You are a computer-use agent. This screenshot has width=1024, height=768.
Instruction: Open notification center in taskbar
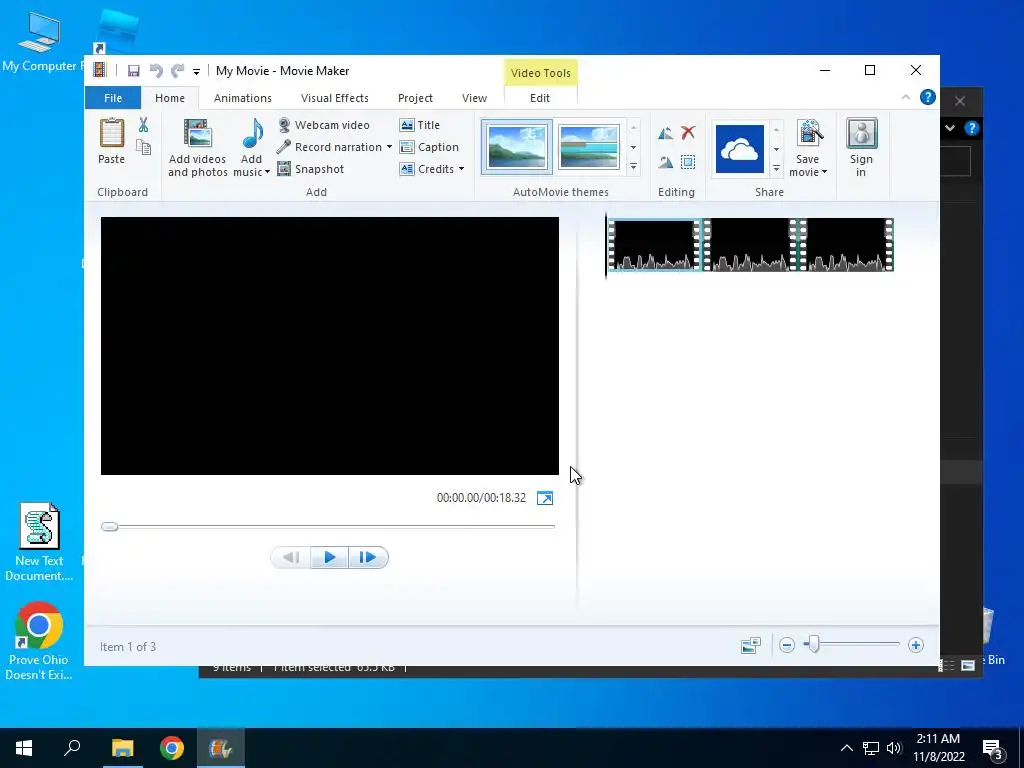993,749
